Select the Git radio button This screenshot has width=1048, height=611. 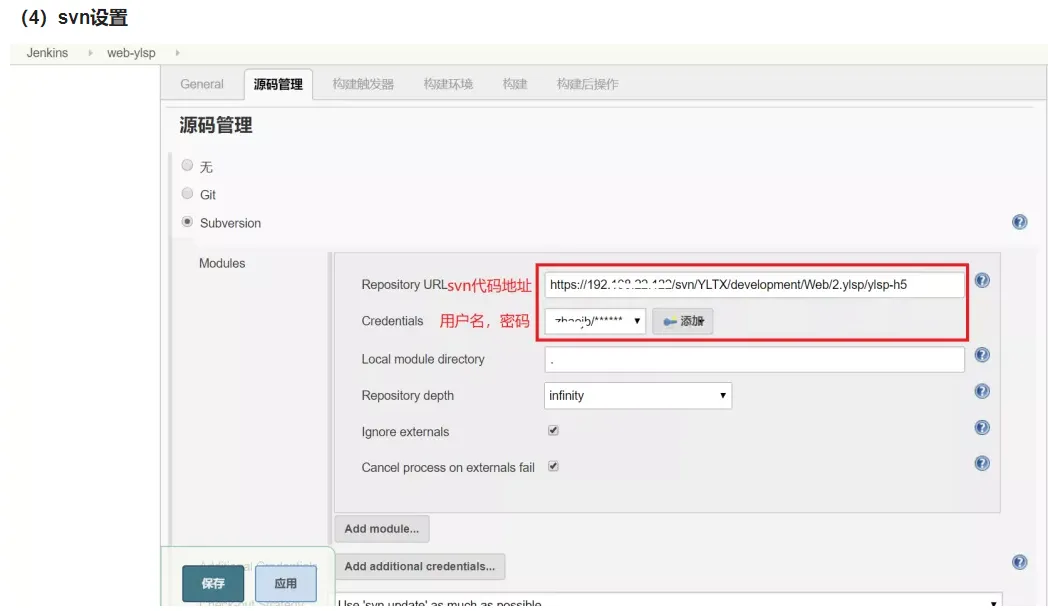point(187,193)
